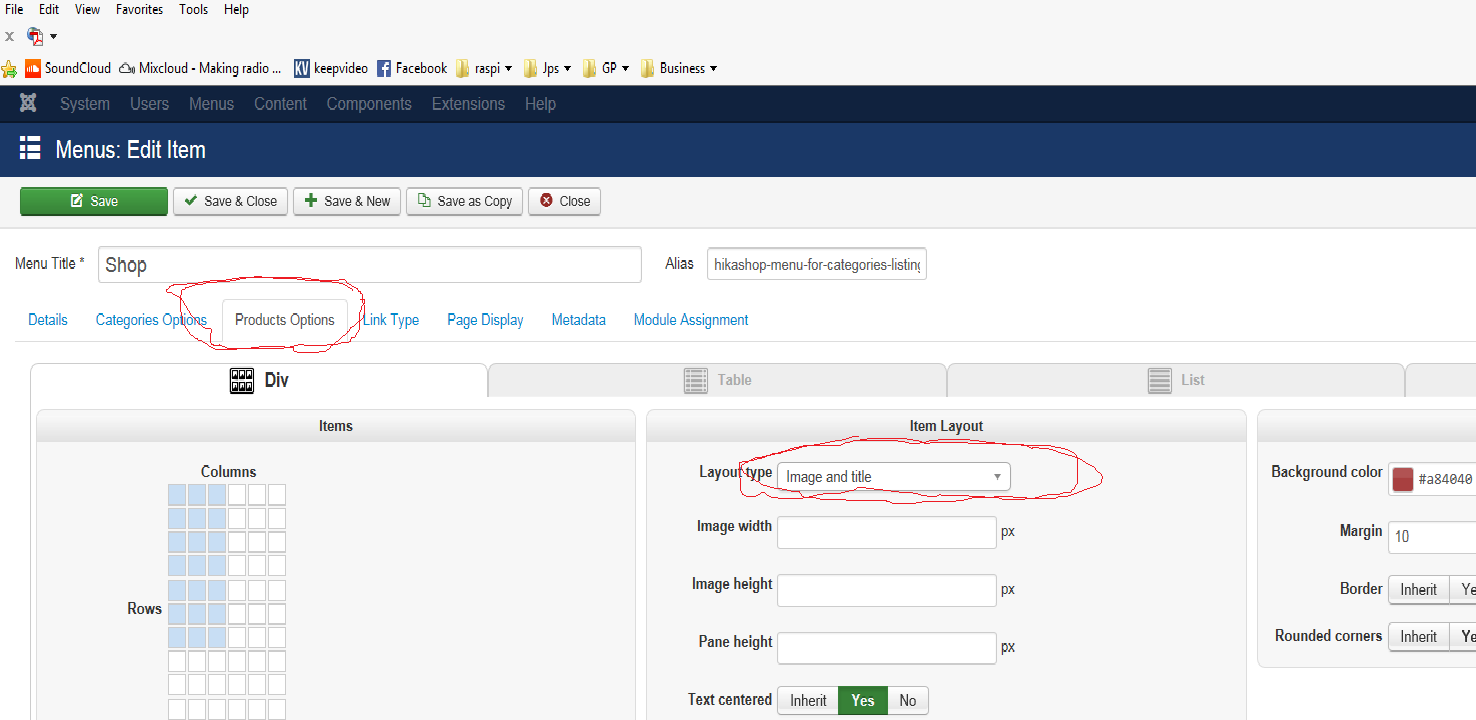1476x720 pixels.
Task: Click the Joomla logo icon
Action: pos(29,104)
